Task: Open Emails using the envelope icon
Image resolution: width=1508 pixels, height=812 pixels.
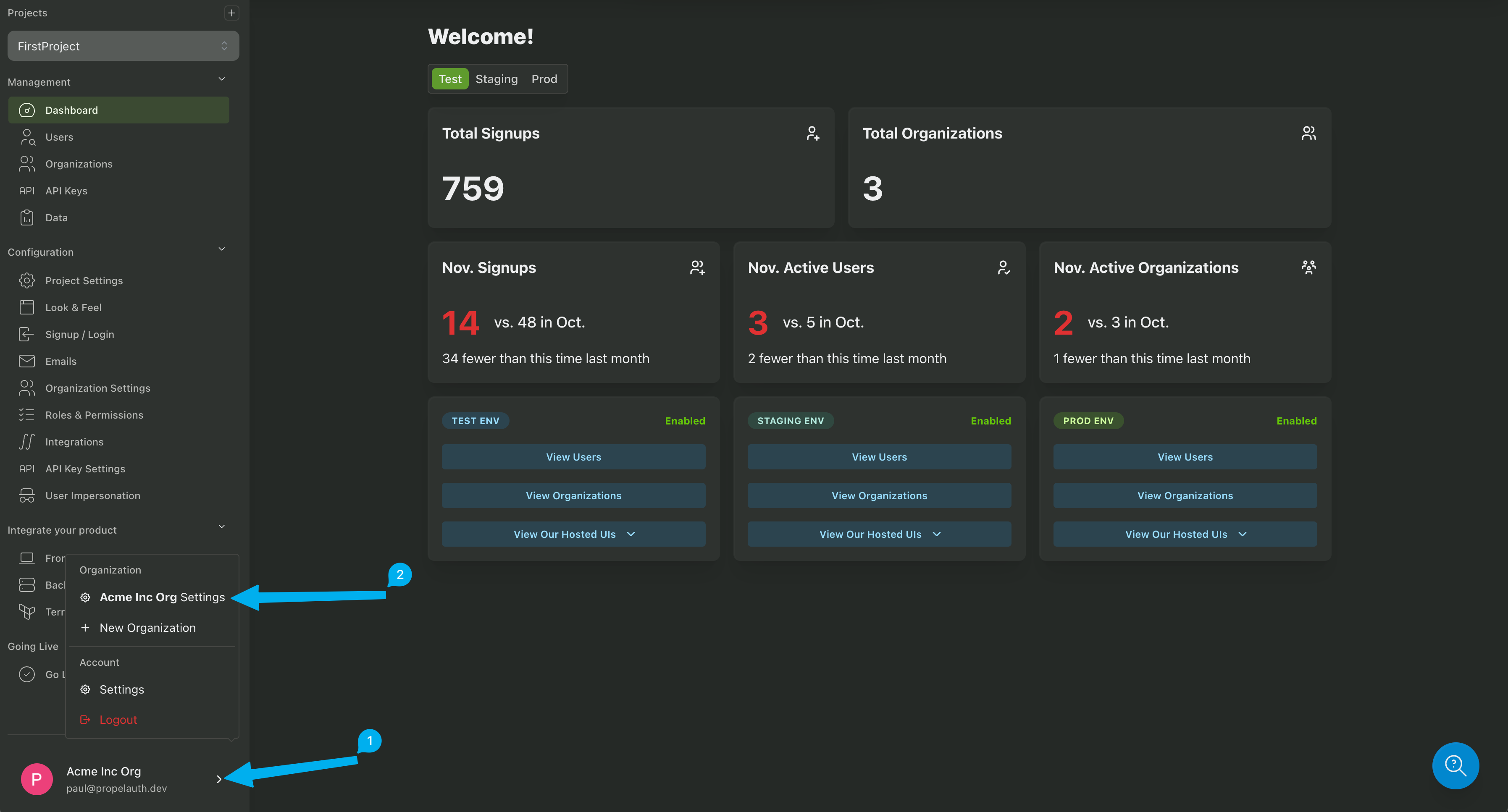Action: (x=27, y=361)
